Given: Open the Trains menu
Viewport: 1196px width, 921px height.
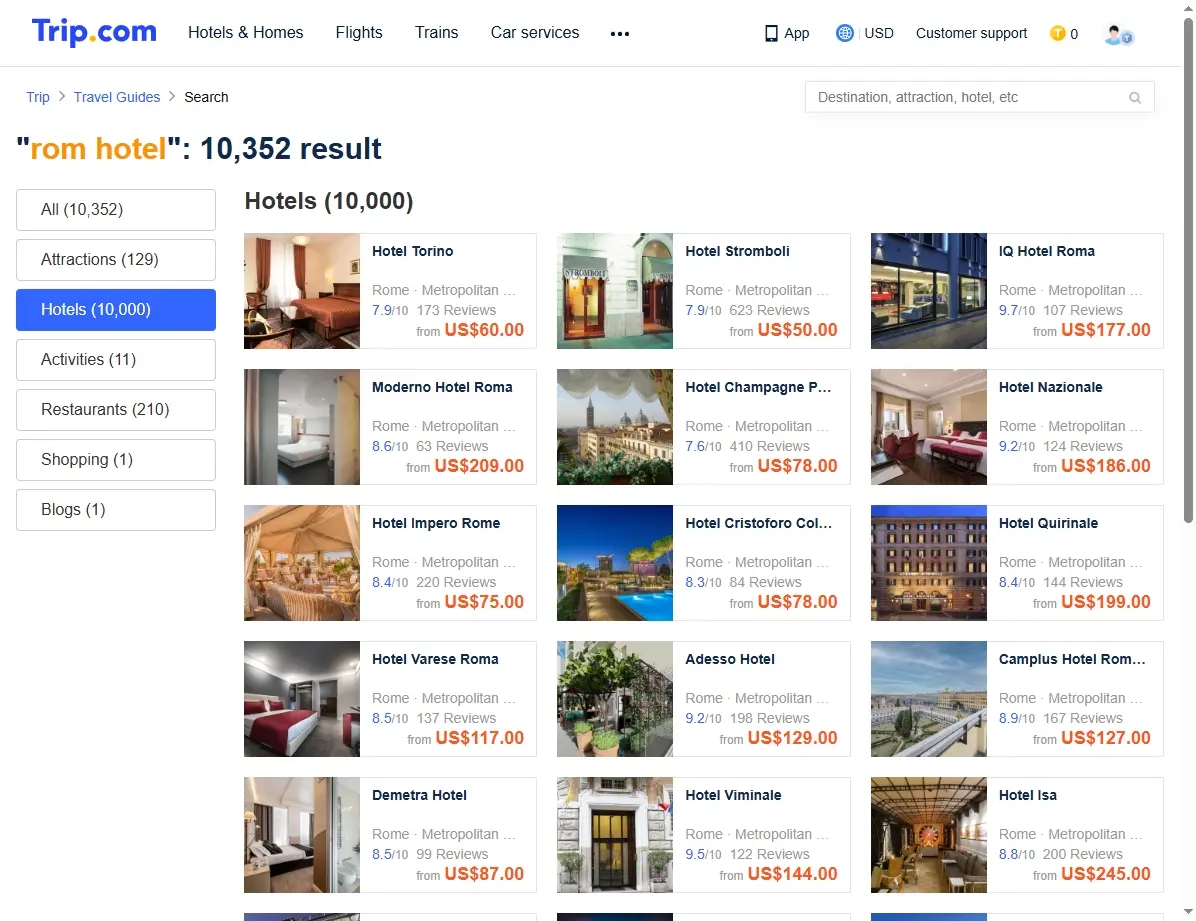Looking at the screenshot, I should [x=436, y=33].
